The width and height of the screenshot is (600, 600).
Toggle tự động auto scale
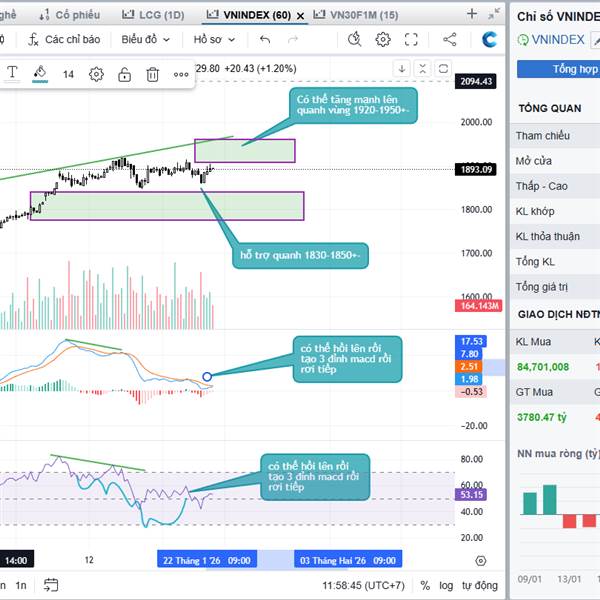(x=480, y=585)
